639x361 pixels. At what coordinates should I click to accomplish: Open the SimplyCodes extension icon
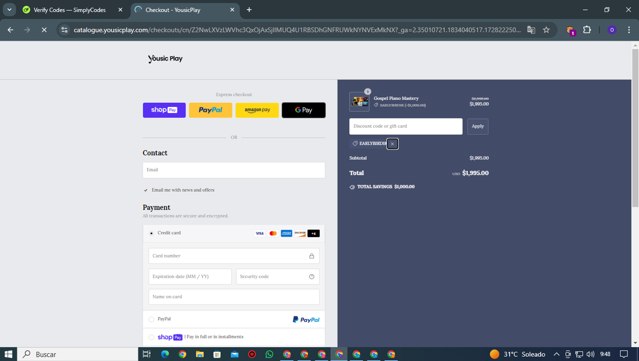pyautogui.click(x=571, y=30)
